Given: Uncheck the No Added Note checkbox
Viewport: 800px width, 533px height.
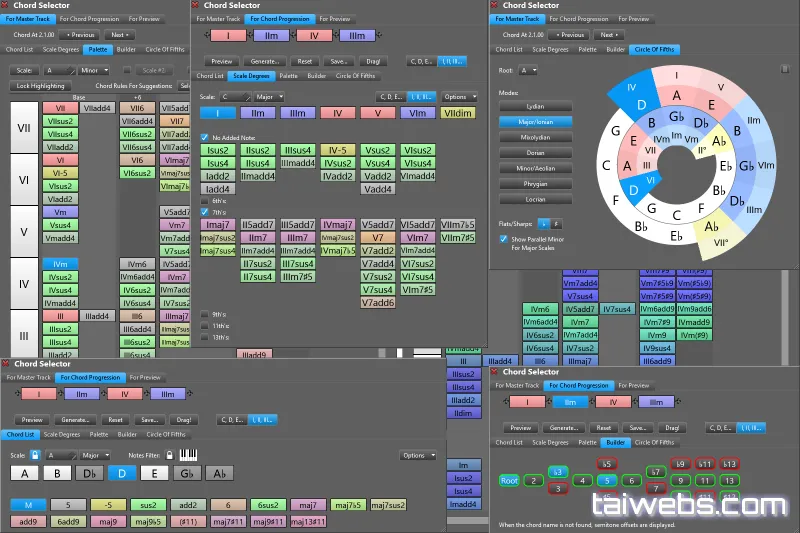Looking at the screenshot, I should (x=205, y=138).
